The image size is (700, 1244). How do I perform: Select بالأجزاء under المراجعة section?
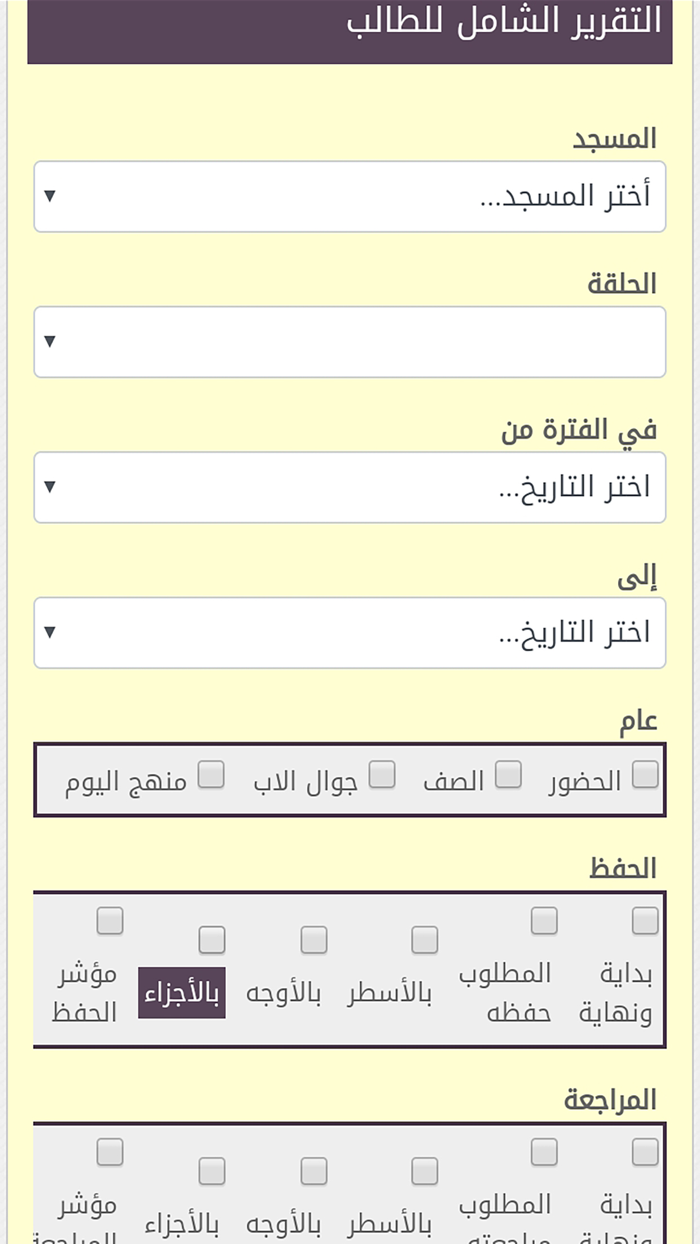click(x=211, y=1169)
